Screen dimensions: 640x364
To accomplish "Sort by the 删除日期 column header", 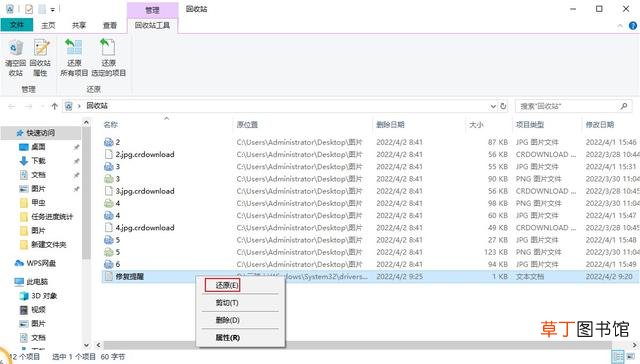I will 390,124.
